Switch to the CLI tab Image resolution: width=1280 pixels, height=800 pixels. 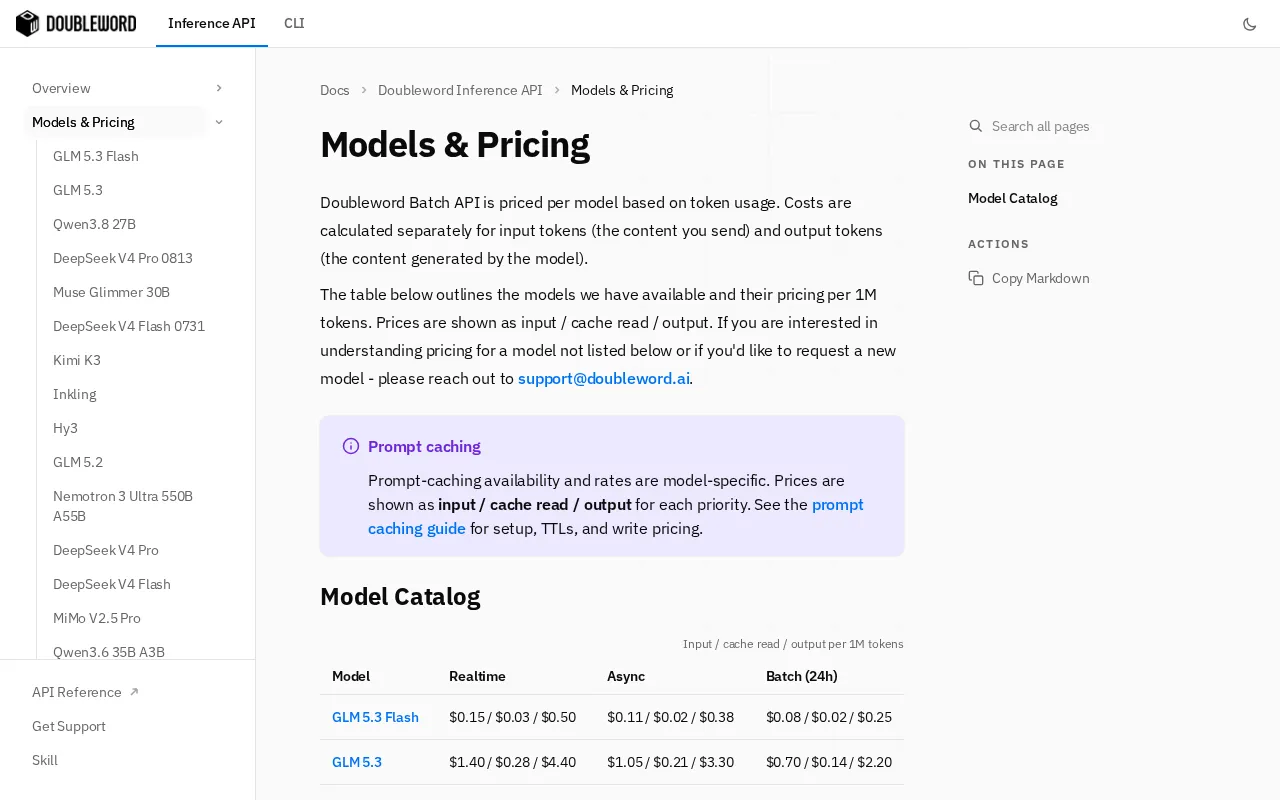(294, 23)
